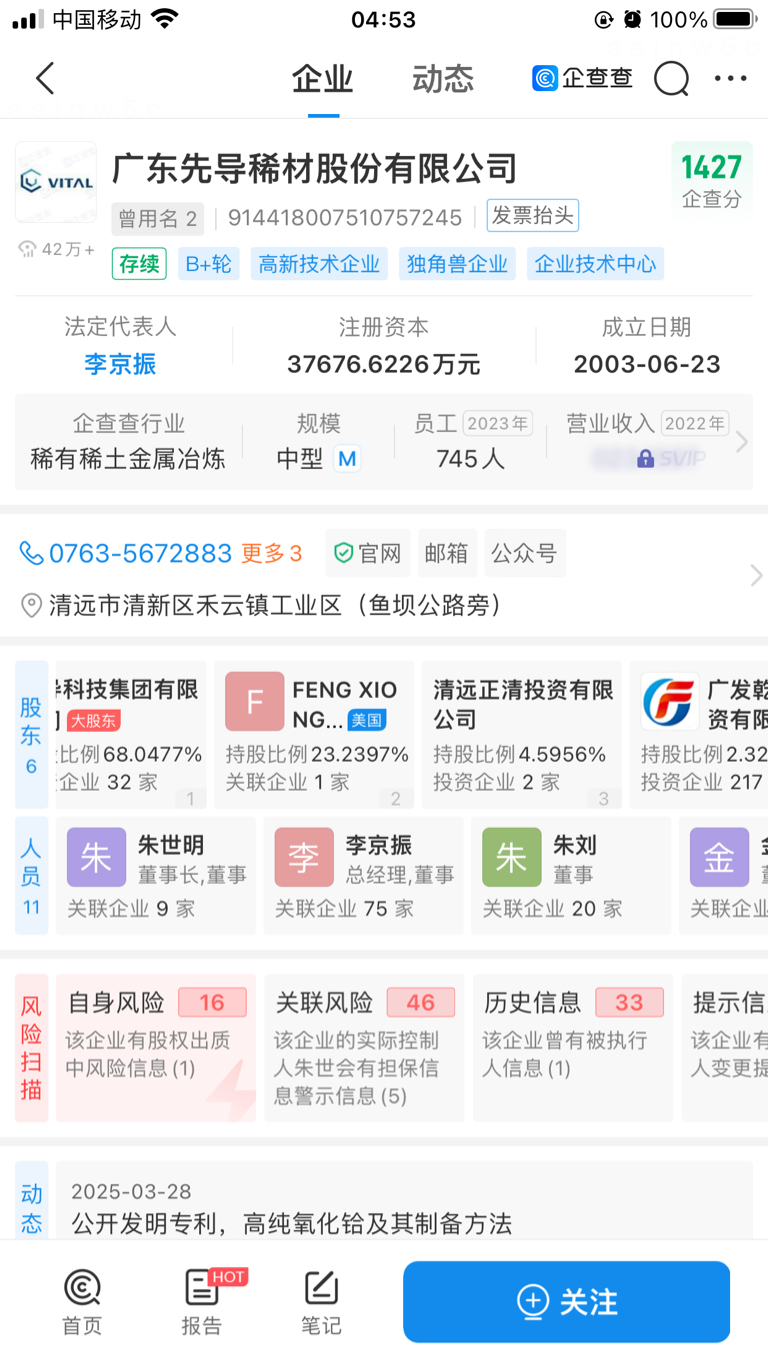Open the 风险扫描 section label
Image resolution: width=768 pixels, height=1366 pixels.
coord(31,1048)
